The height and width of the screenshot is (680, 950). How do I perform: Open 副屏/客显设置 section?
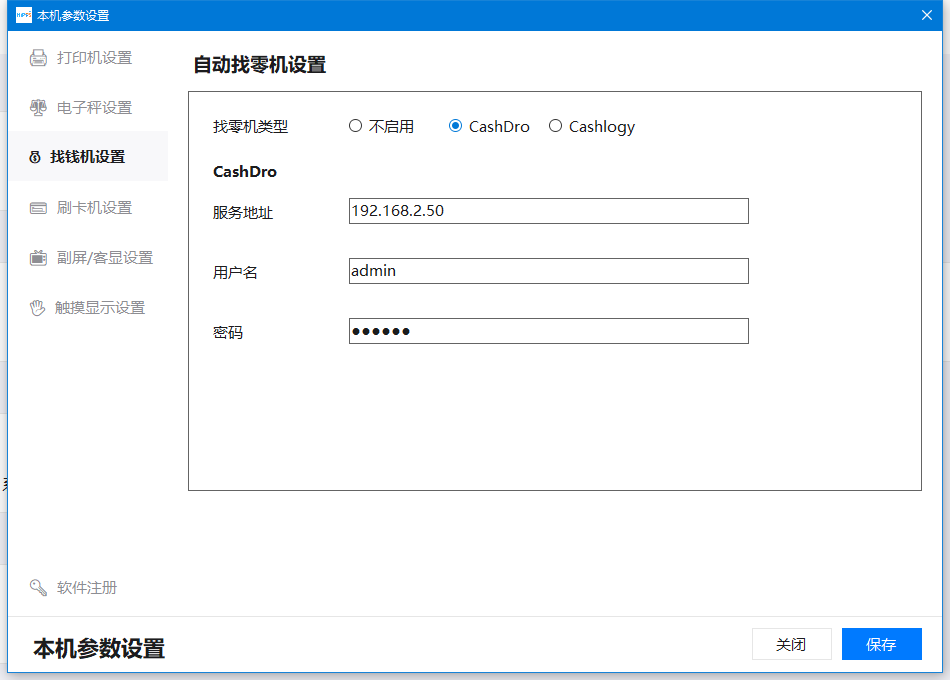[x=88, y=258]
